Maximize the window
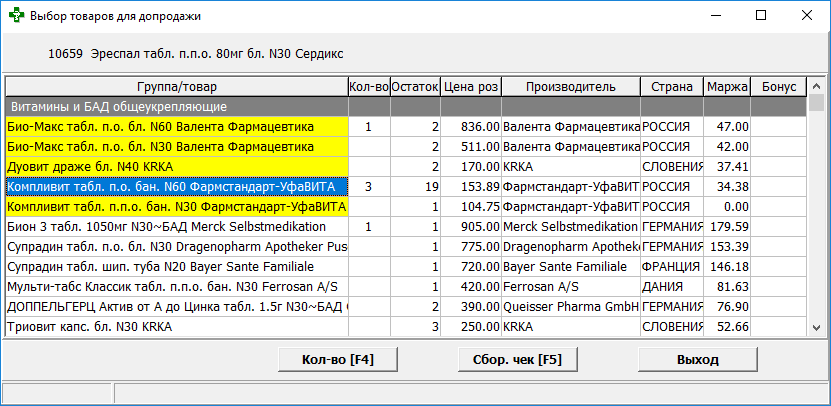This screenshot has height=406, width=831. (x=761, y=15)
